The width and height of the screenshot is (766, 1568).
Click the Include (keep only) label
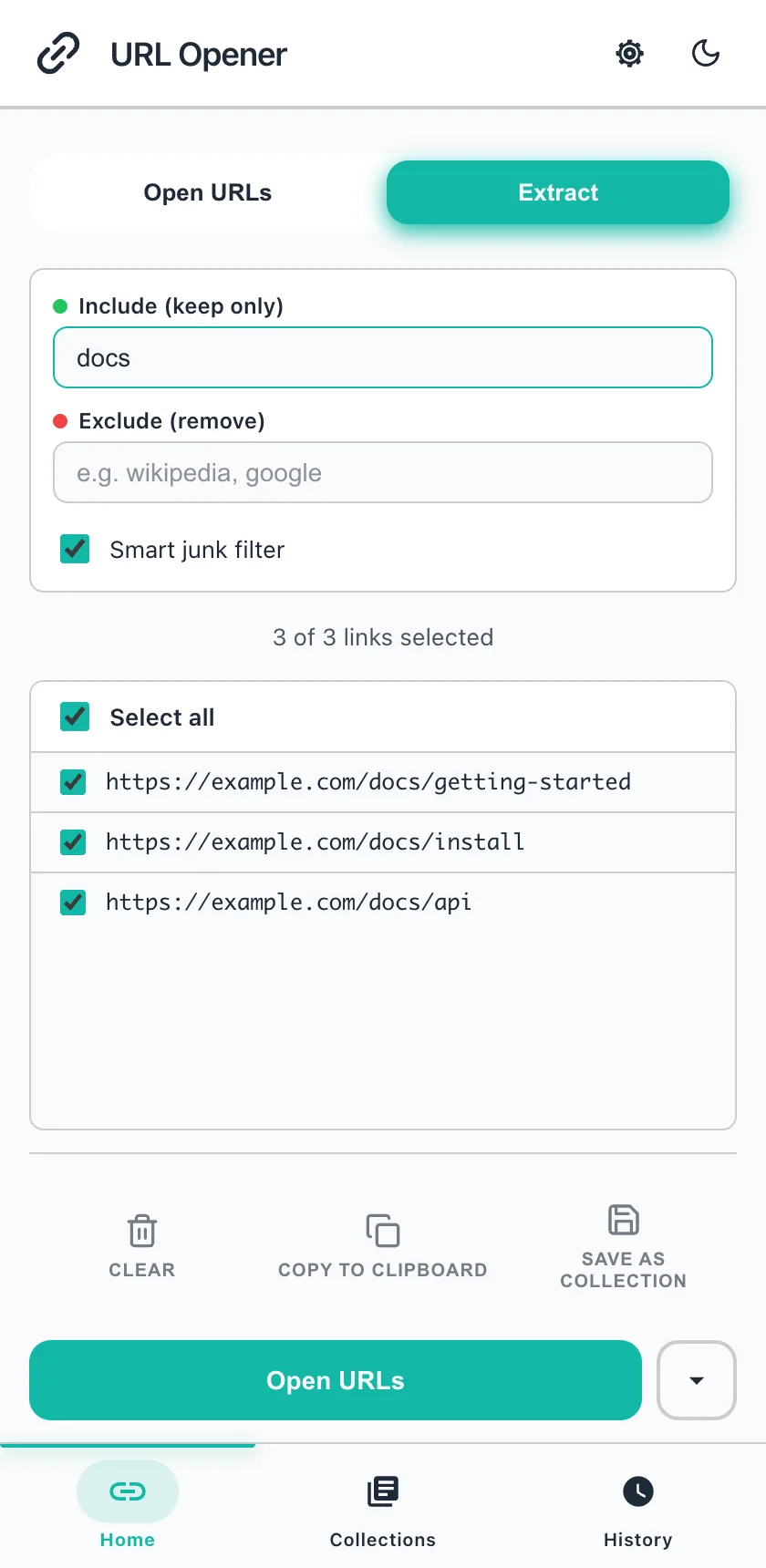[x=181, y=306]
